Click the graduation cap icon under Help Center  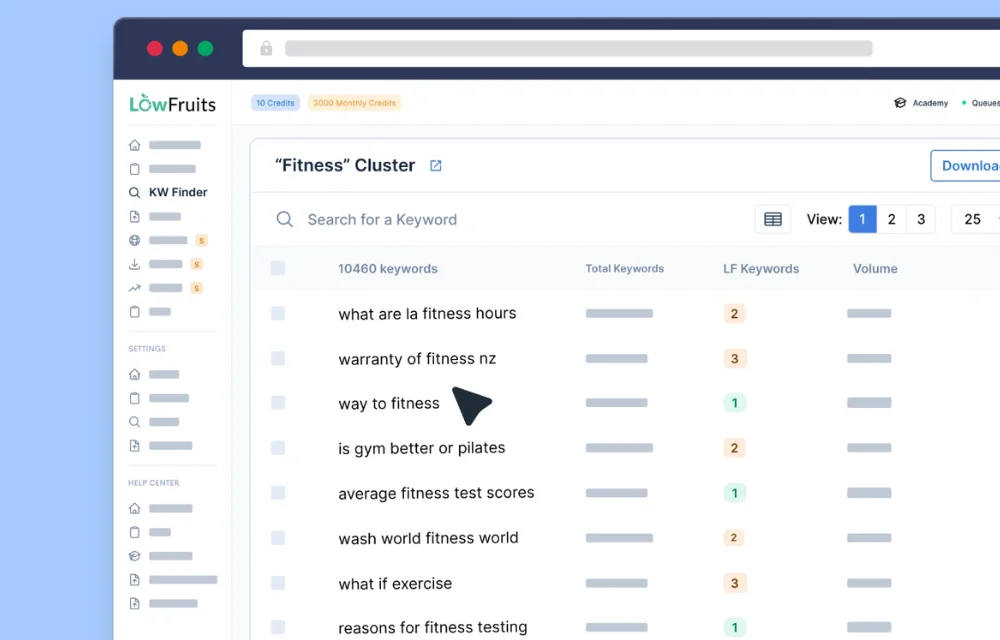134,556
